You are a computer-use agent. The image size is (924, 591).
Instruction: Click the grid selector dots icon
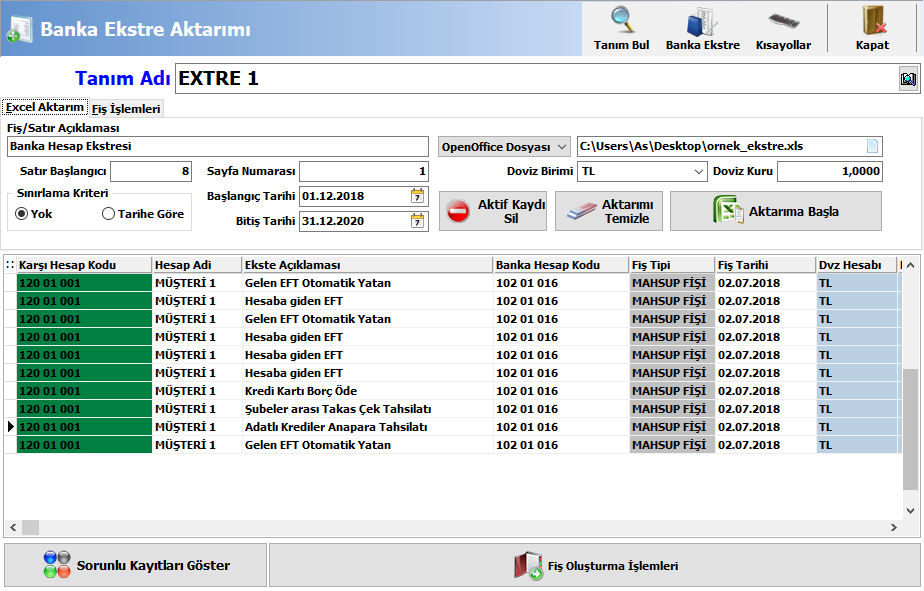pyautogui.click(x=10, y=265)
